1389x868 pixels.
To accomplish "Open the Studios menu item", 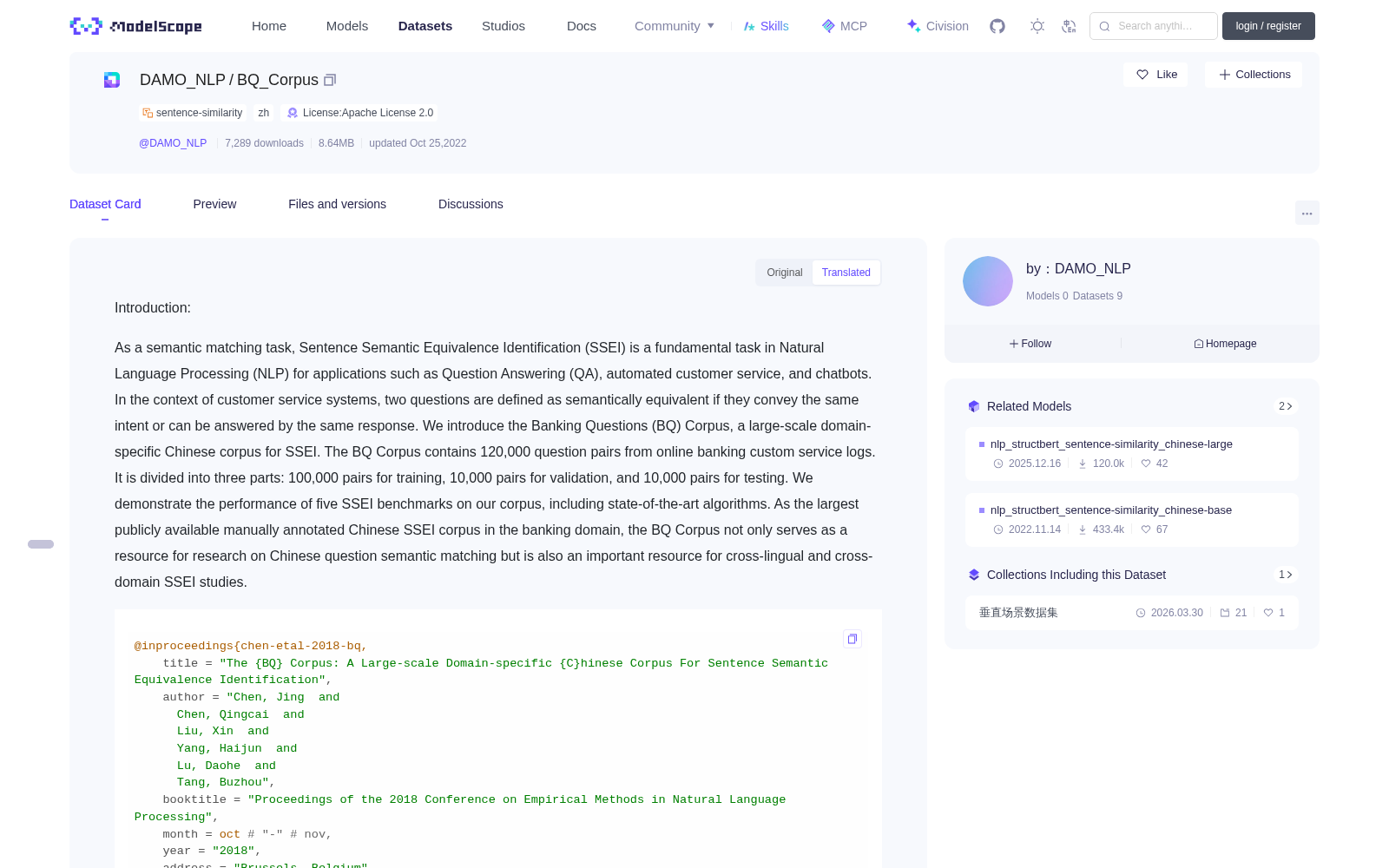I will (504, 26).
